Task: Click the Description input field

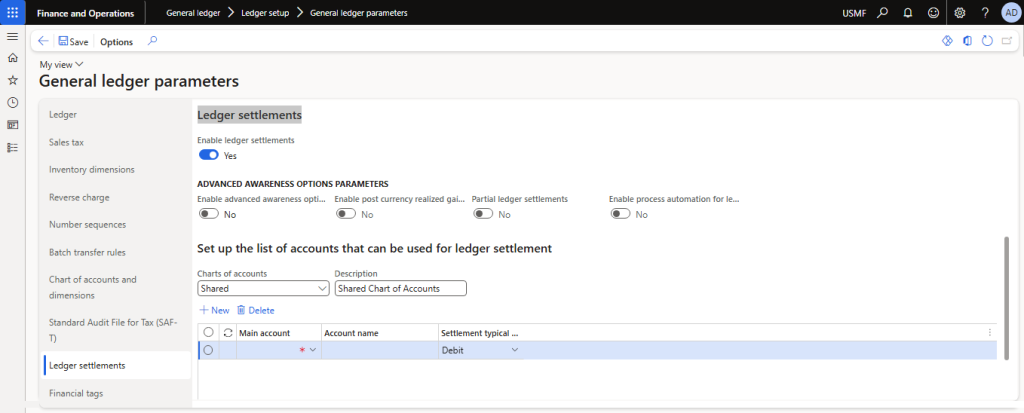Action: pos(400,288)
